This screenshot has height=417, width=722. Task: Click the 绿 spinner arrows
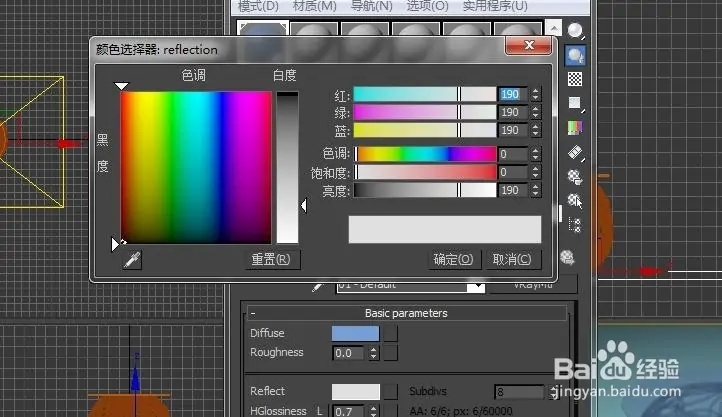pyautogui.click(x=535, y=112)
